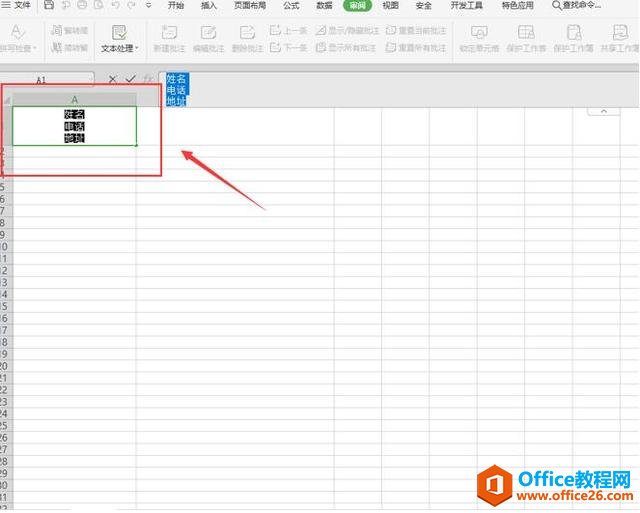Viewport: 640px width, 513px height.
Task: Expand the quick access toolbar dropdown arrow
Action: (x=149, y=5)
